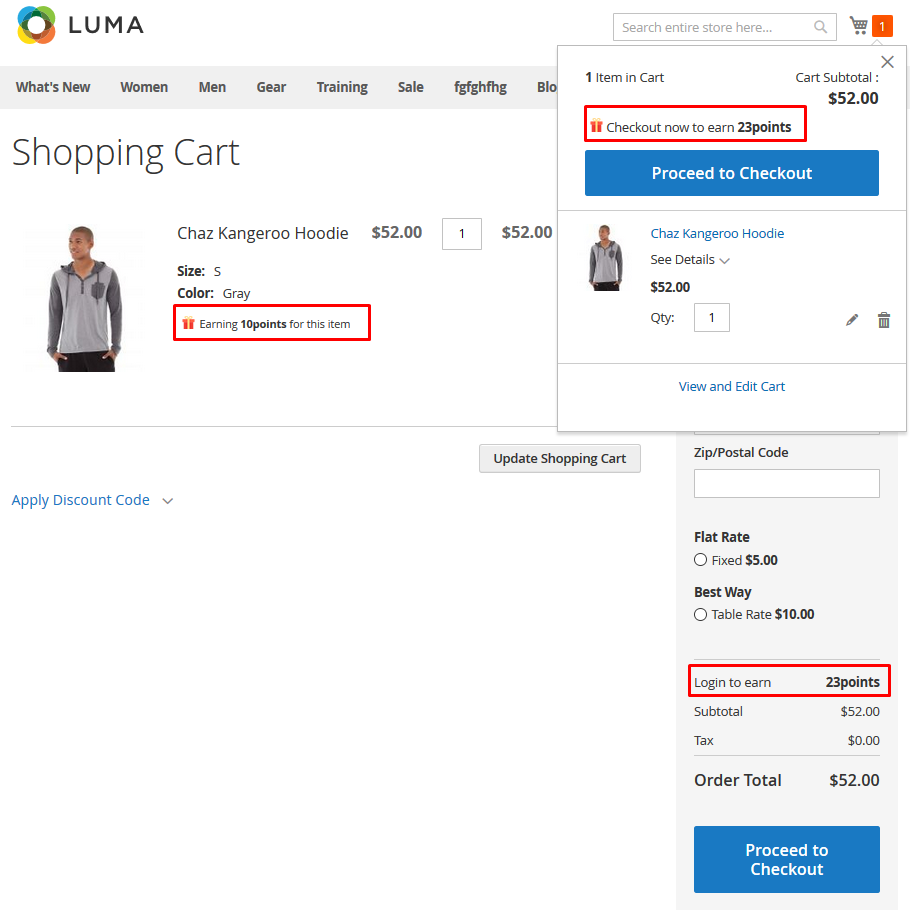This screenshot has width=910, height=910.
Task: Click gift icon beside Earning 10points
Action: (188, 323)
